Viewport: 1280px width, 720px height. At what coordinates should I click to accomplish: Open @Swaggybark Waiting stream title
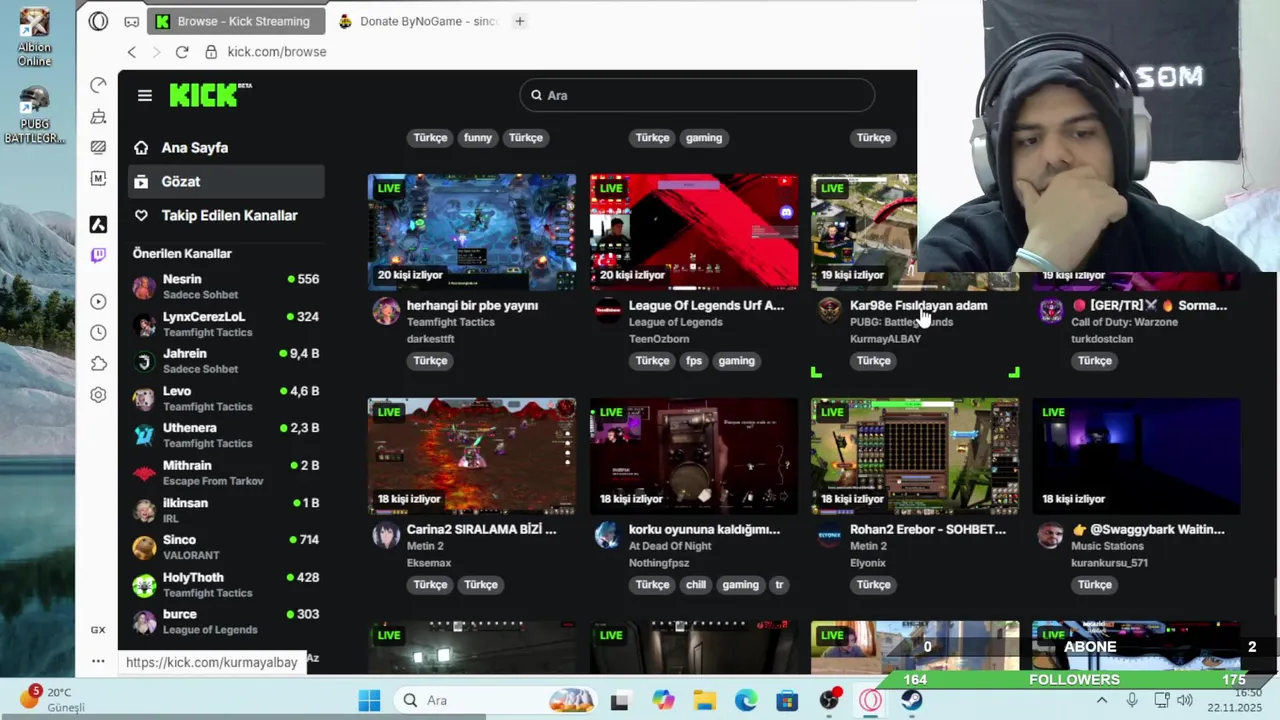1148,529
